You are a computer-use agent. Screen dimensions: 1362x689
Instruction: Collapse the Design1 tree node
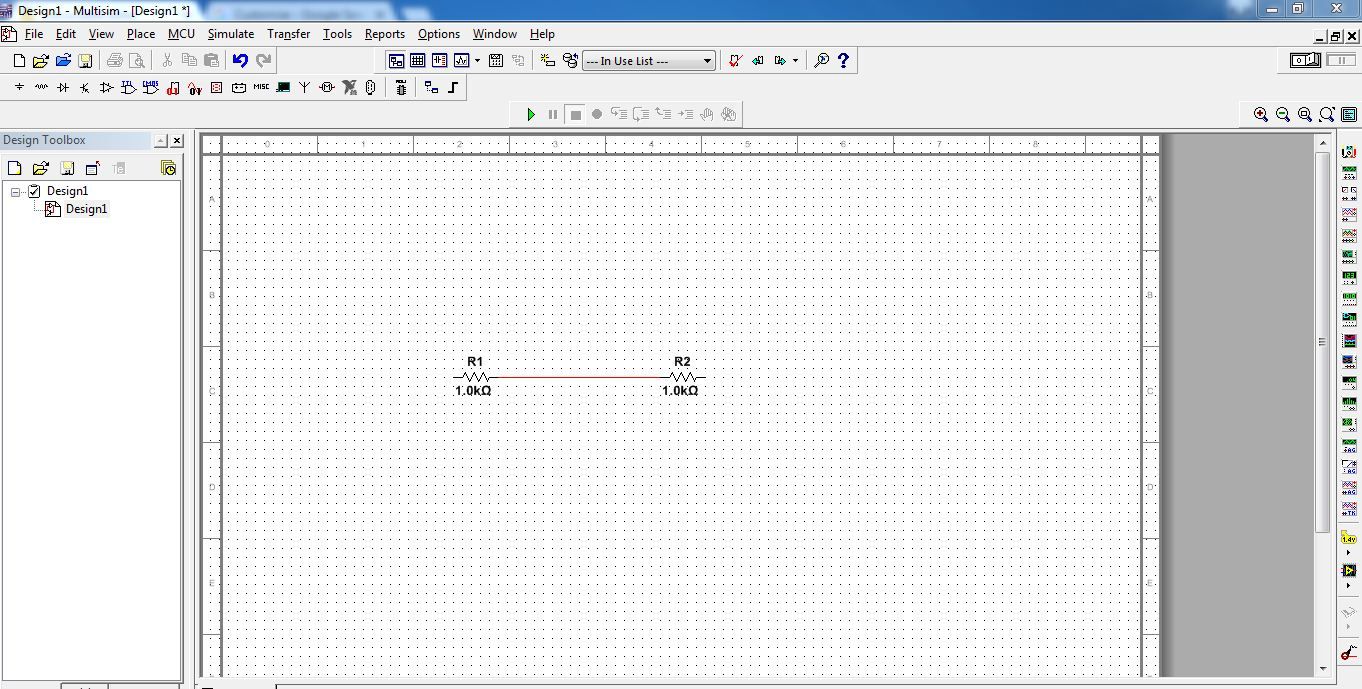point(16,190)
